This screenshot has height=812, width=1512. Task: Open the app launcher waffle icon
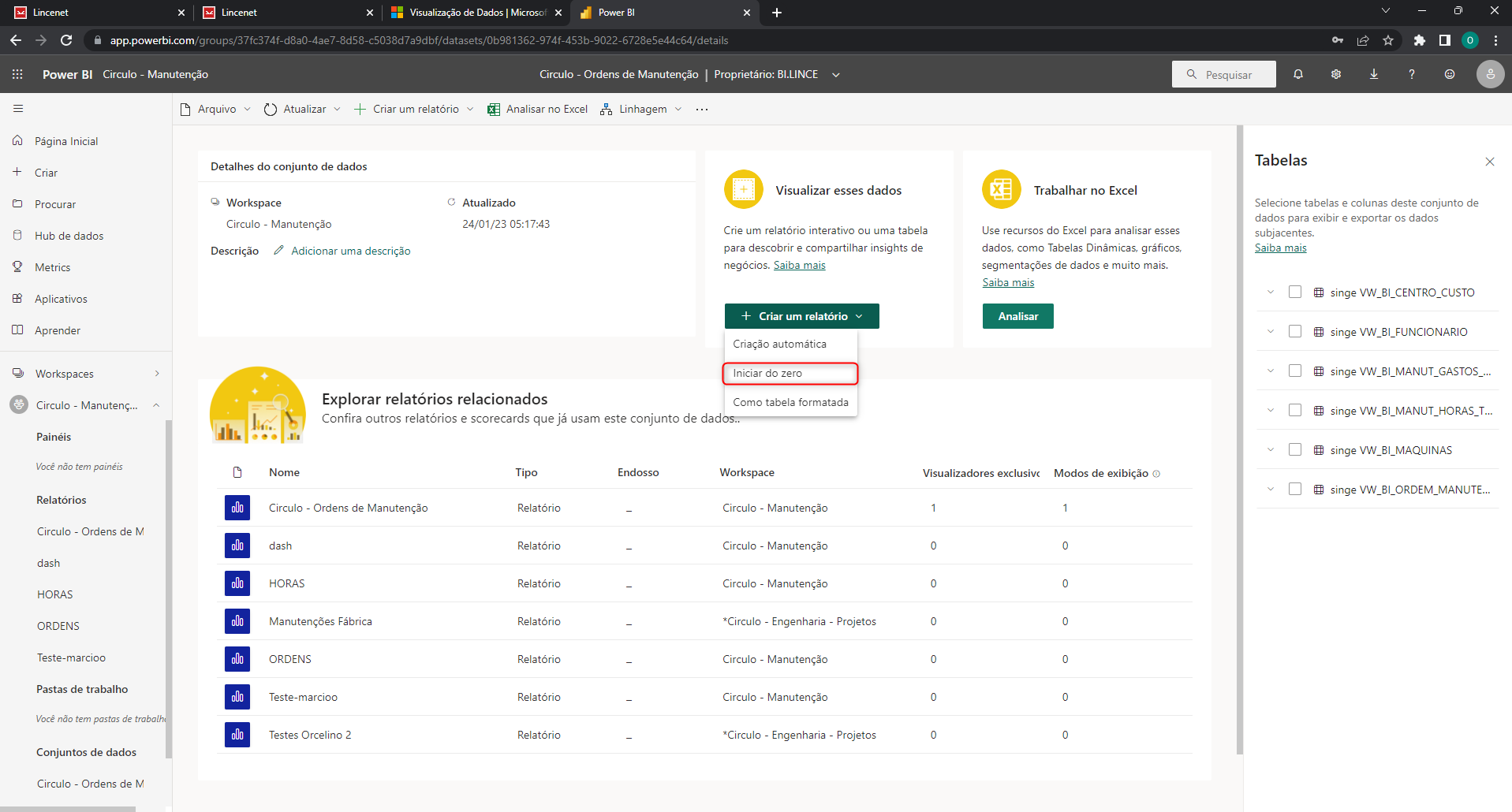click(x=17, y=74)
